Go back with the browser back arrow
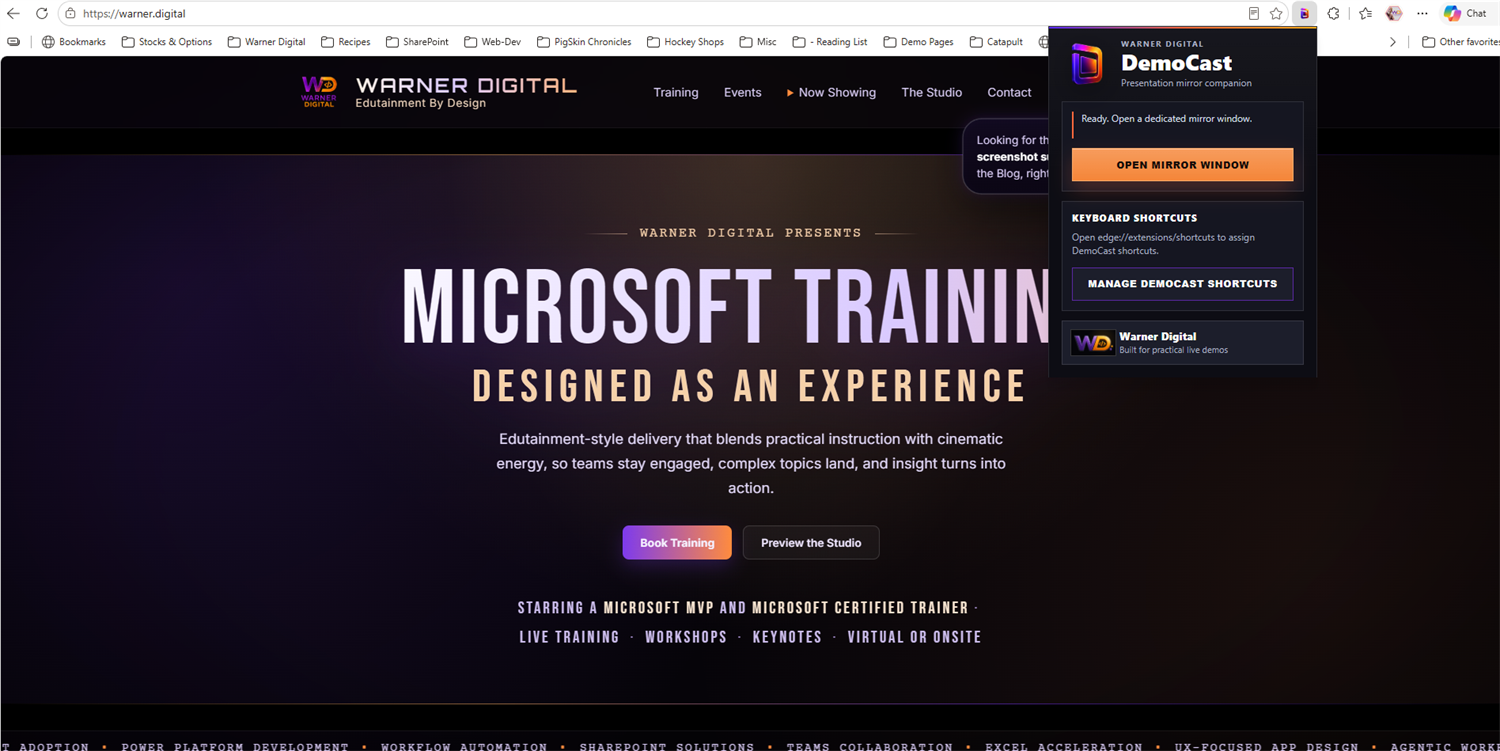The height and width of the screenshot is (751, 1500). [x=13, y=14]
